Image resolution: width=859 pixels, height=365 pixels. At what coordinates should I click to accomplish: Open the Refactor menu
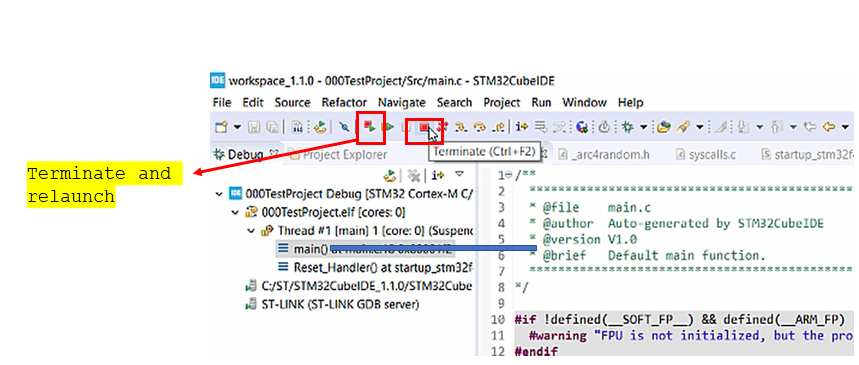point(345,102)
